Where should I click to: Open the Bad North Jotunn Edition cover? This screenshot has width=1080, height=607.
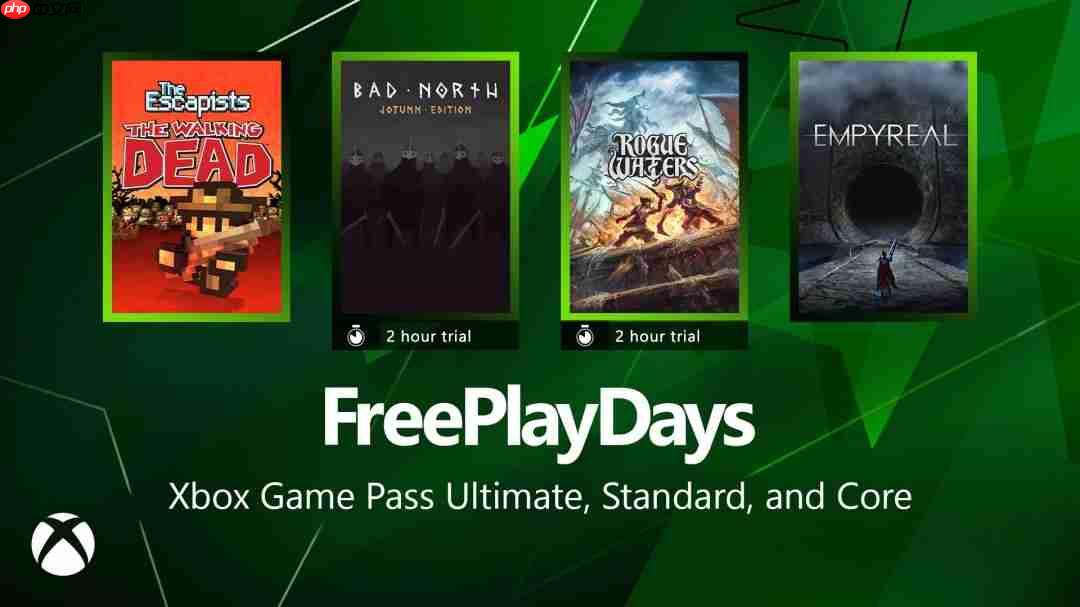pos(426,187)
